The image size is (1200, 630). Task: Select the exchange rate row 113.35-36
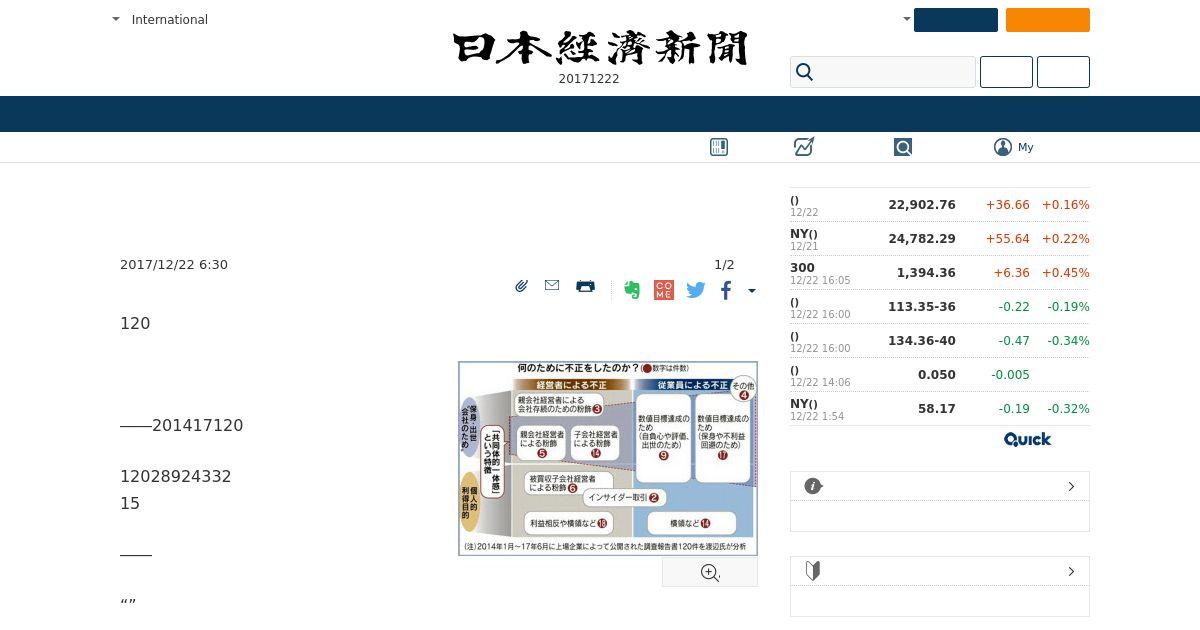click(x=940, y=307)
